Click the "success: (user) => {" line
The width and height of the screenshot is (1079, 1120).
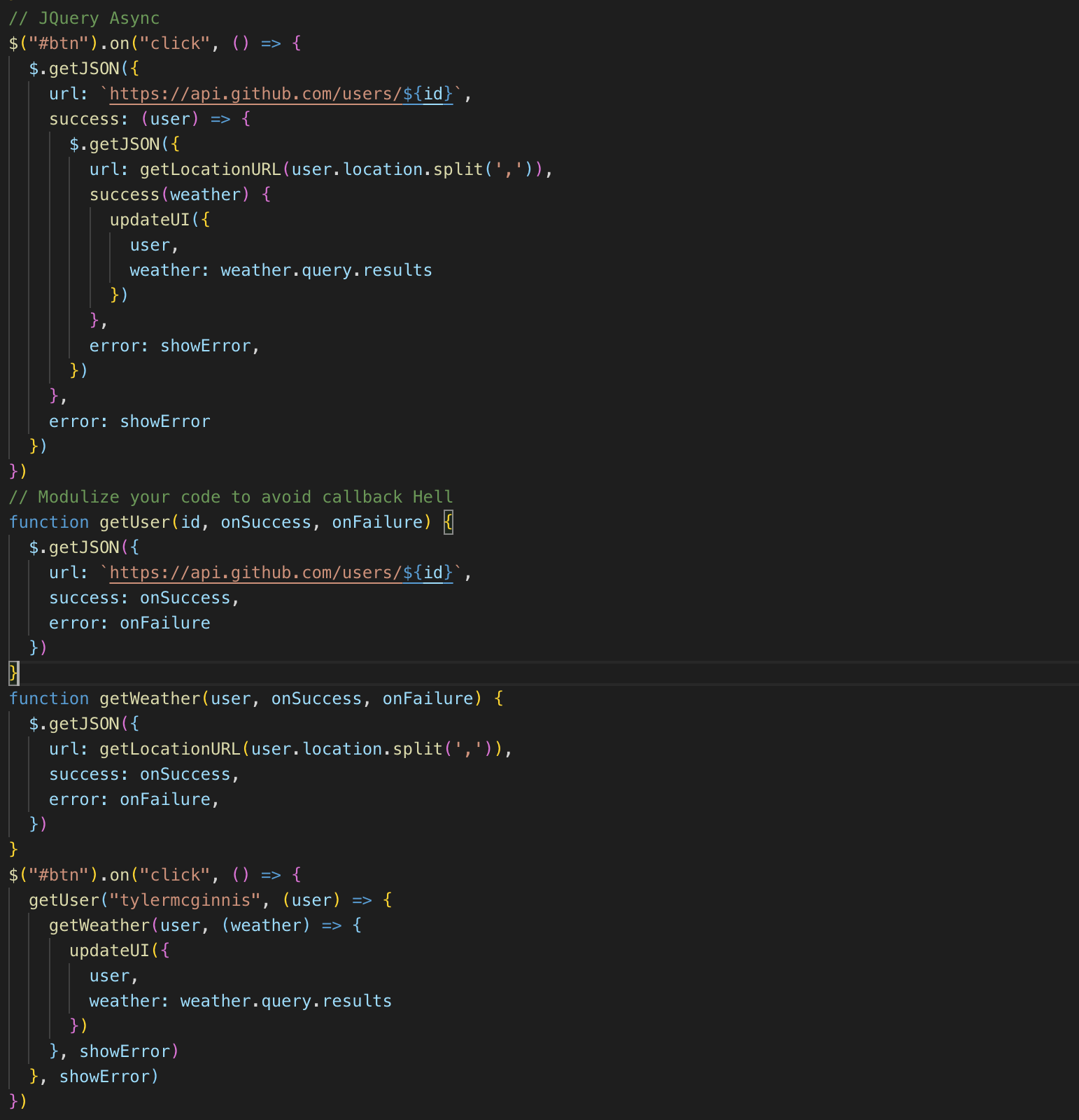tap(150, 119)
